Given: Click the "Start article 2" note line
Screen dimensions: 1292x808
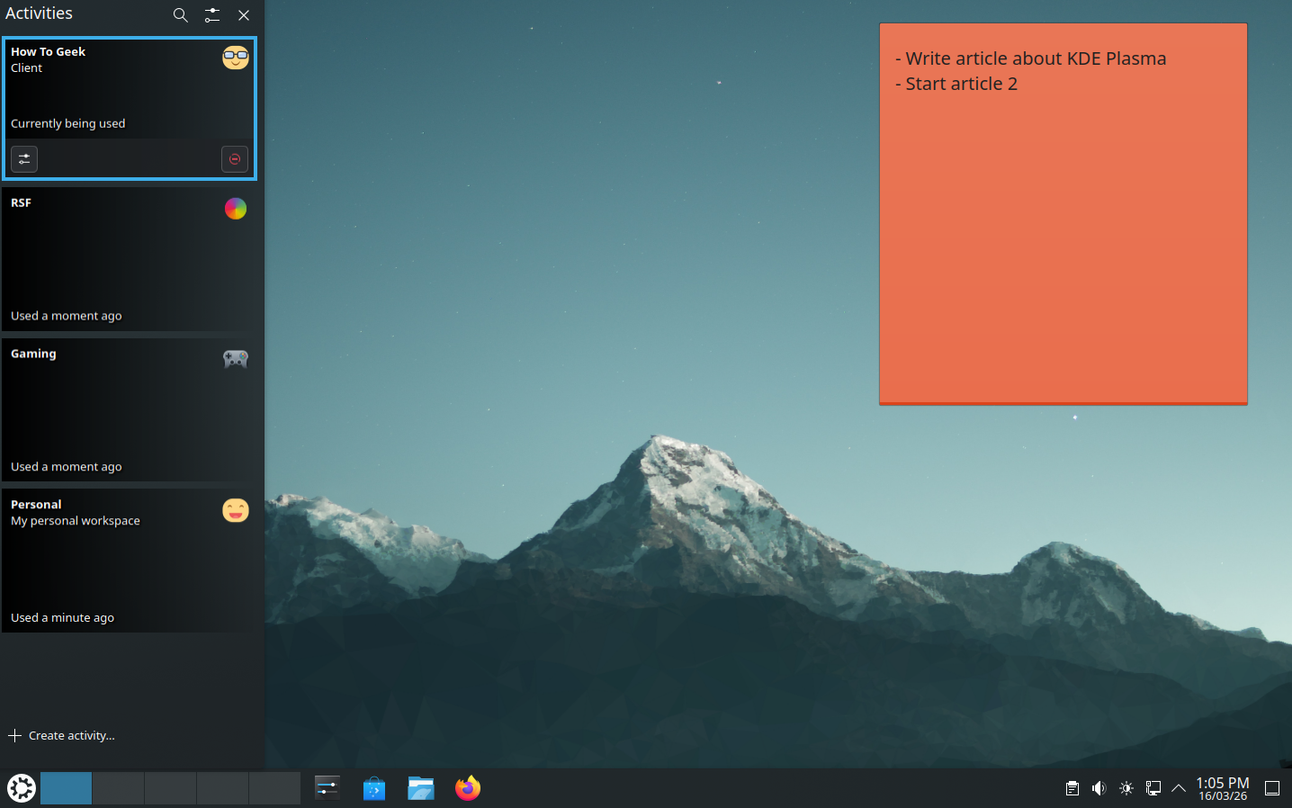Looking at the screenshot, I should pos(957,83).
